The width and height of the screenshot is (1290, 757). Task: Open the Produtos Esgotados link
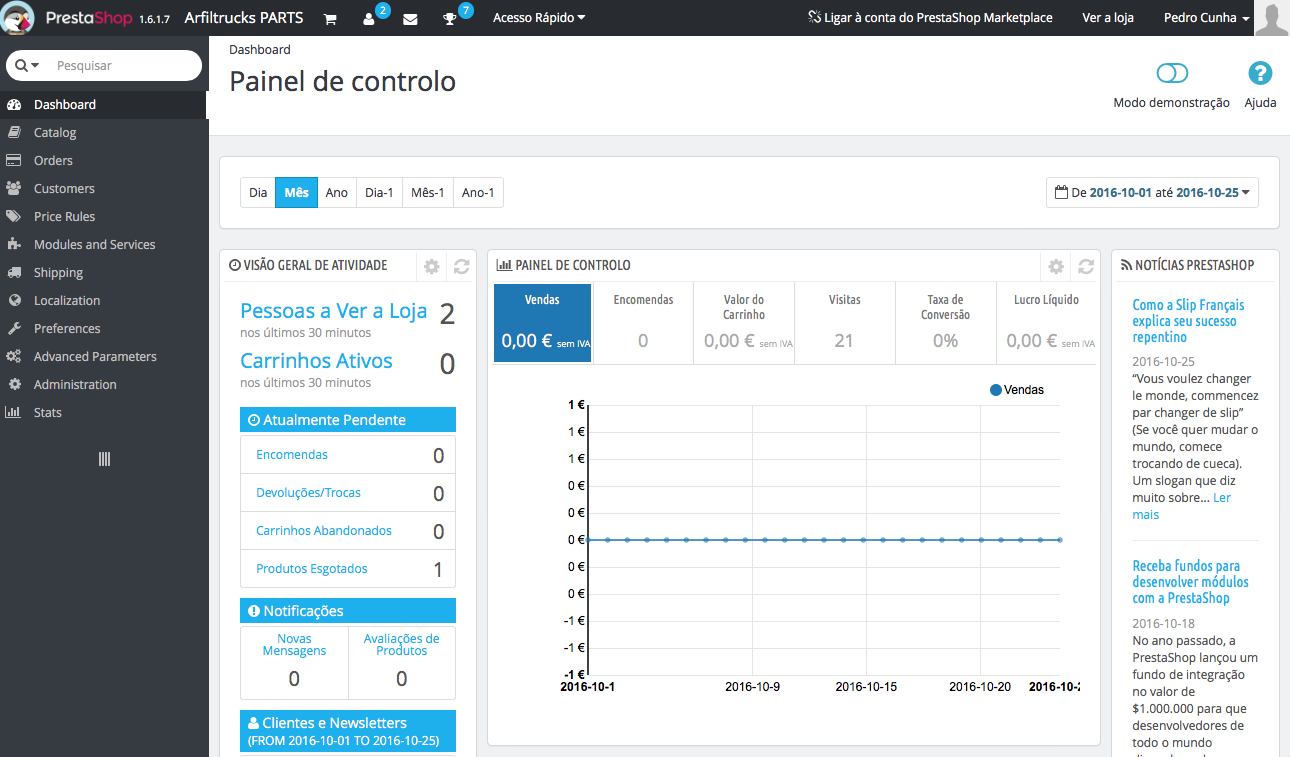[312, 569]
